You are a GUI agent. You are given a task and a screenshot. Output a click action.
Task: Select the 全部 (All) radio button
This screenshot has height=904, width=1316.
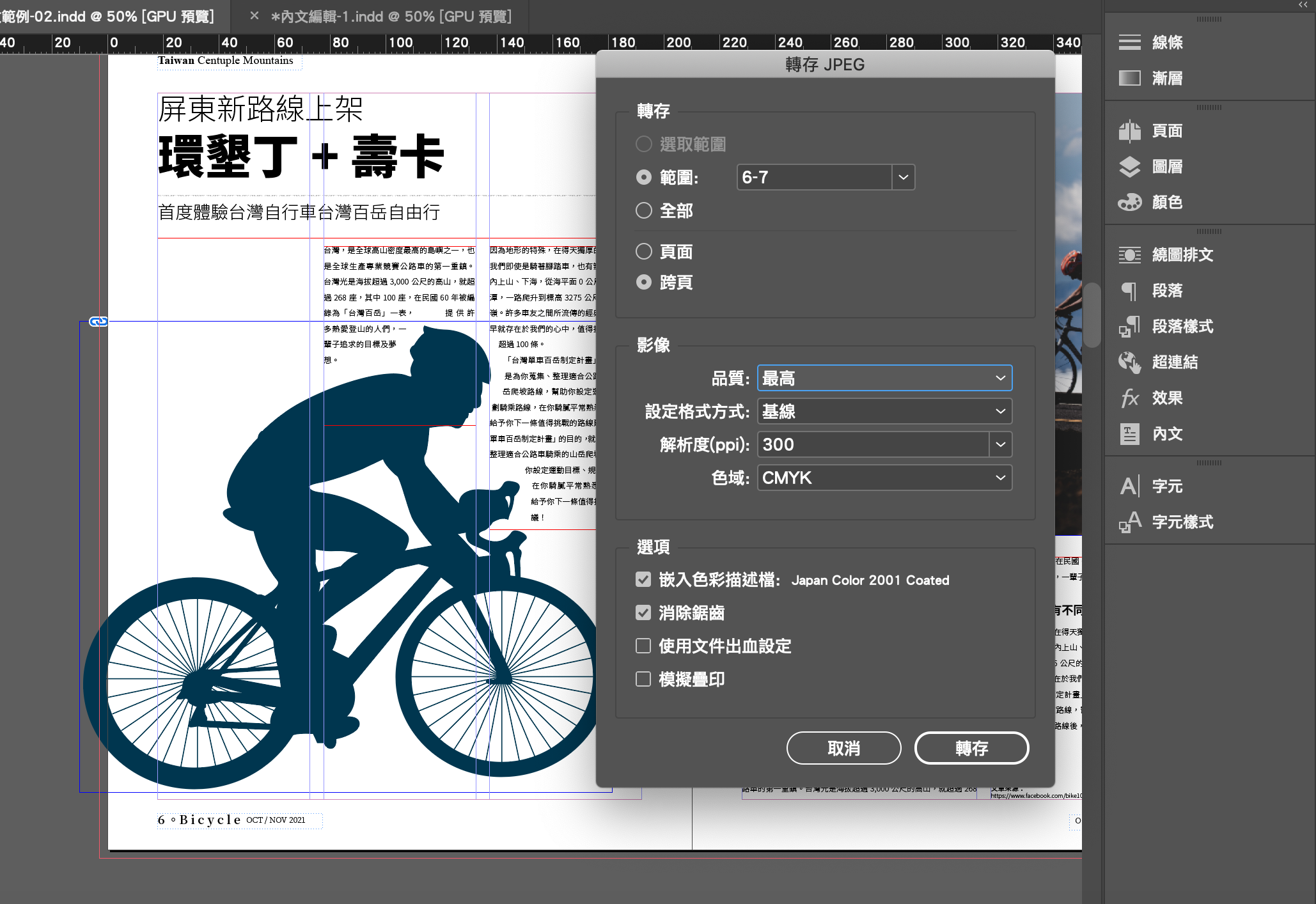click(644, 210)
